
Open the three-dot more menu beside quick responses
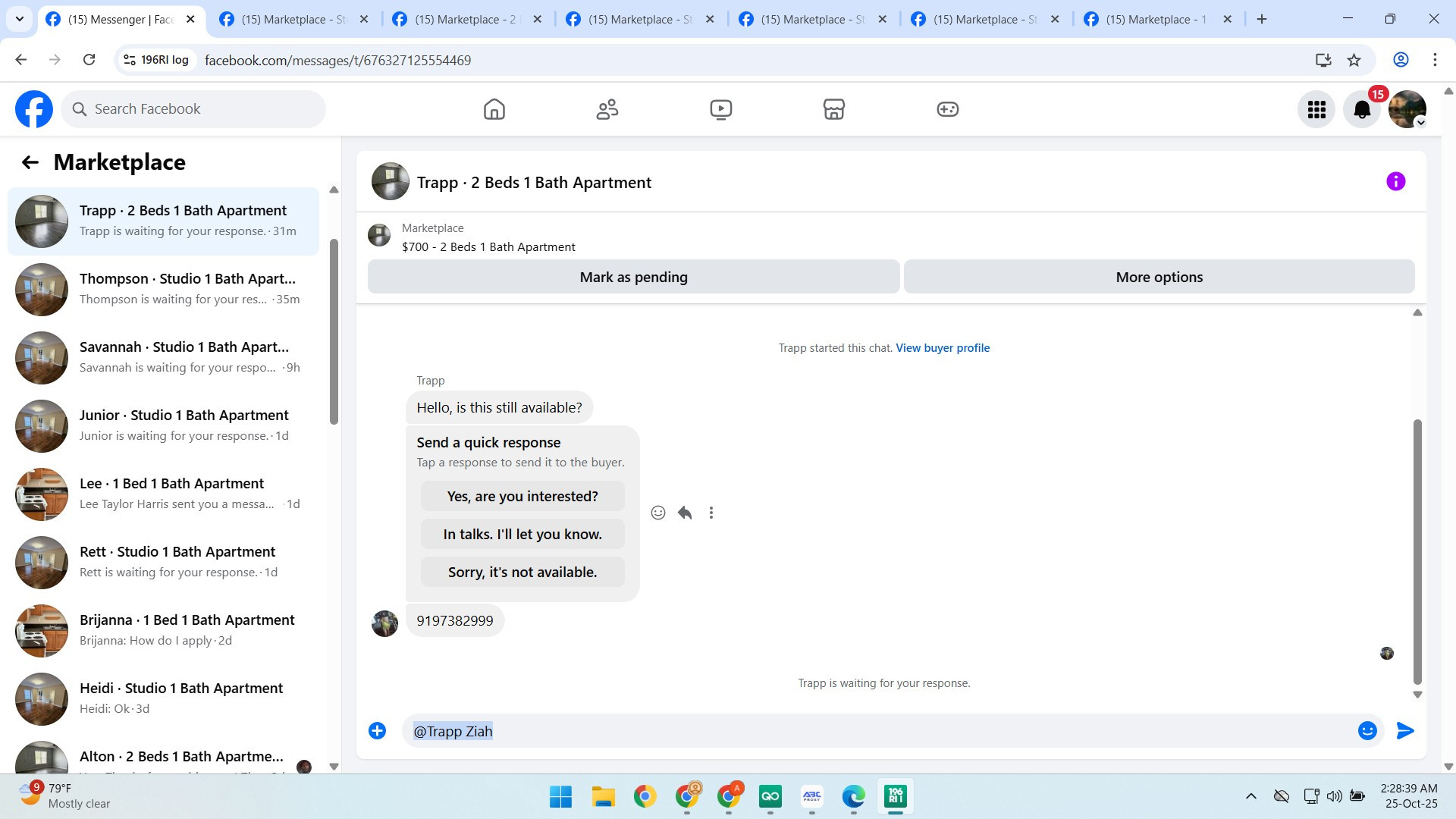711,513
